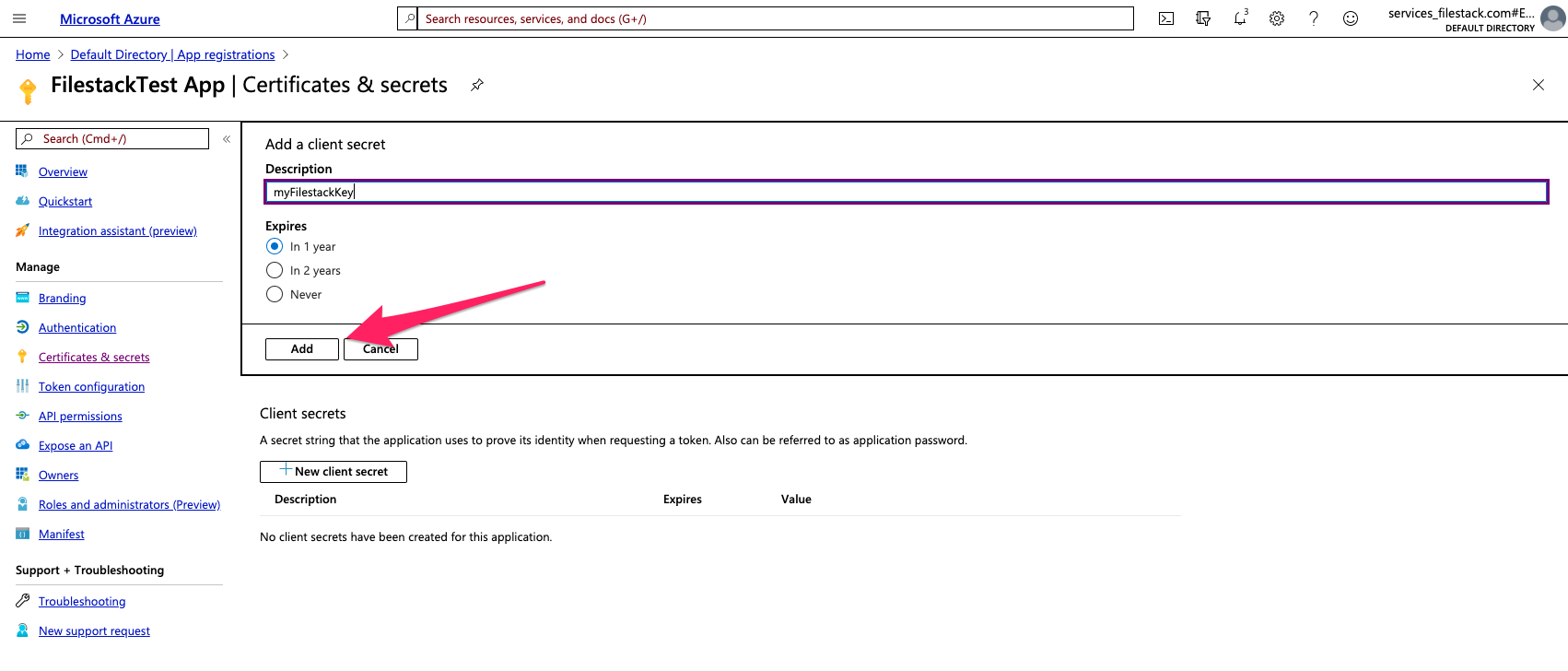Select the In 2 years expiry
Image resolution: width=1568 pixels, height=671 pixels.
pos(275,270)
